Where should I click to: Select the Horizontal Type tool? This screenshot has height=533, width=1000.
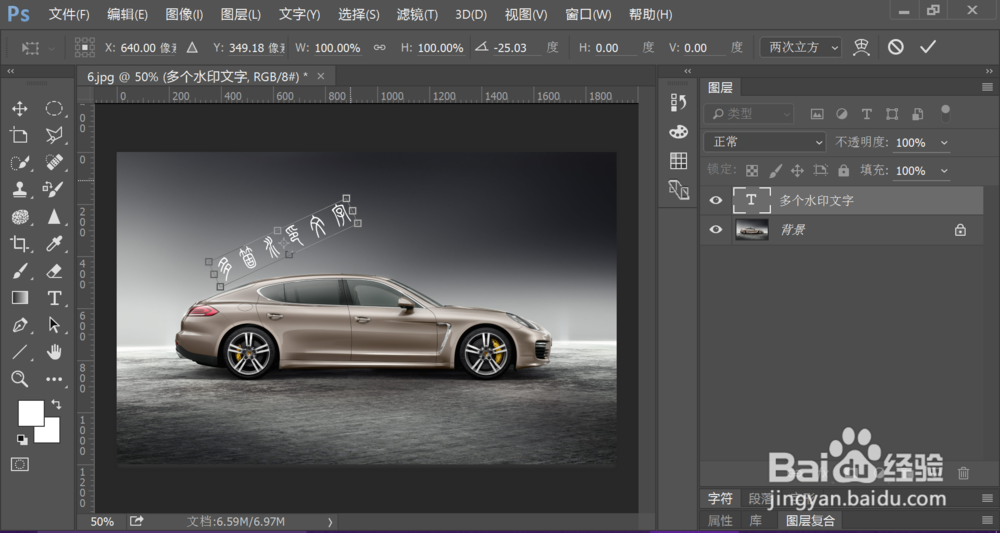pos(54,298)
